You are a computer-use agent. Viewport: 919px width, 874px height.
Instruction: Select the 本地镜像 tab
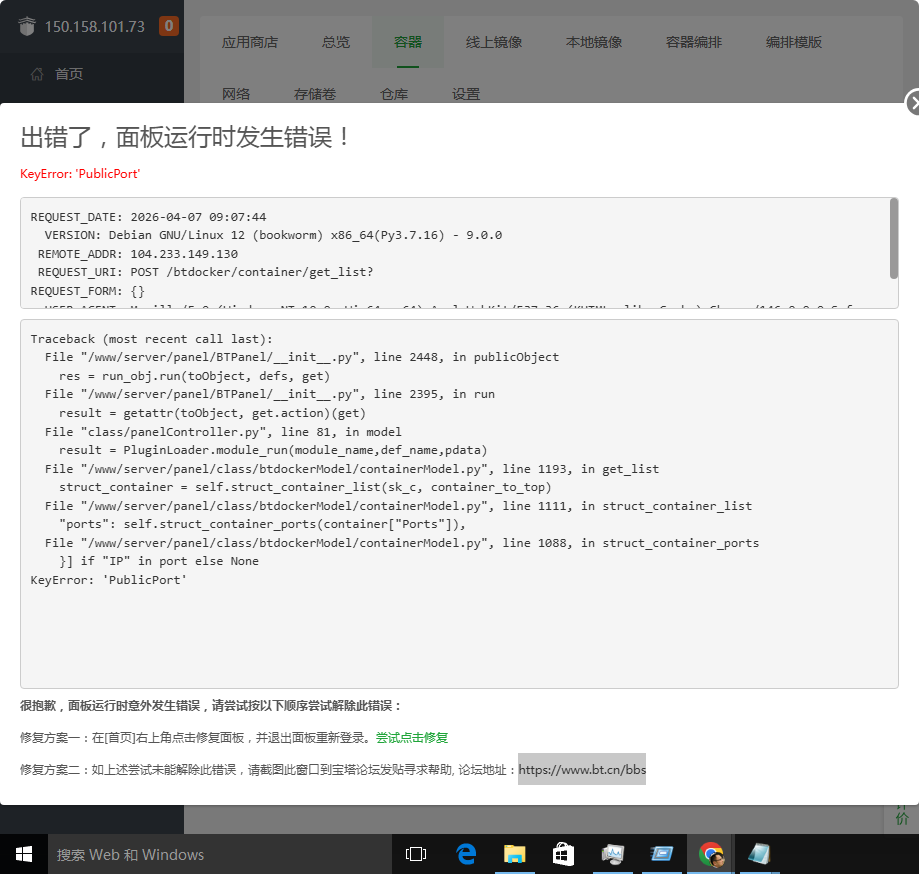pos(594,42)
